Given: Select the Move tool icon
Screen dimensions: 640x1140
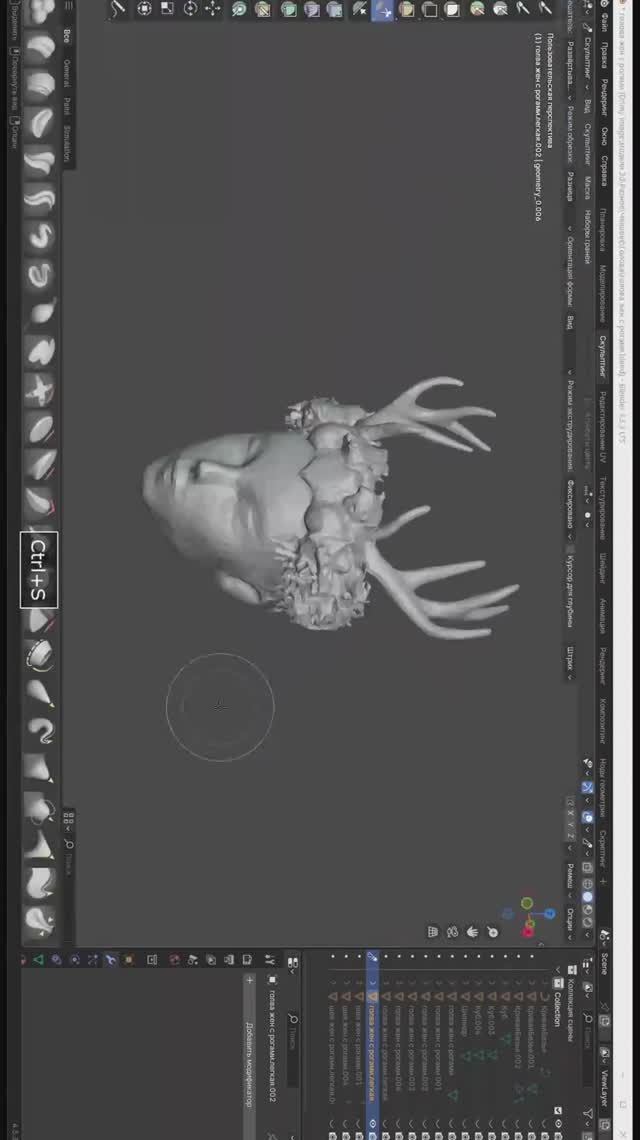Looking at the screenshot, I should (213, 9).
